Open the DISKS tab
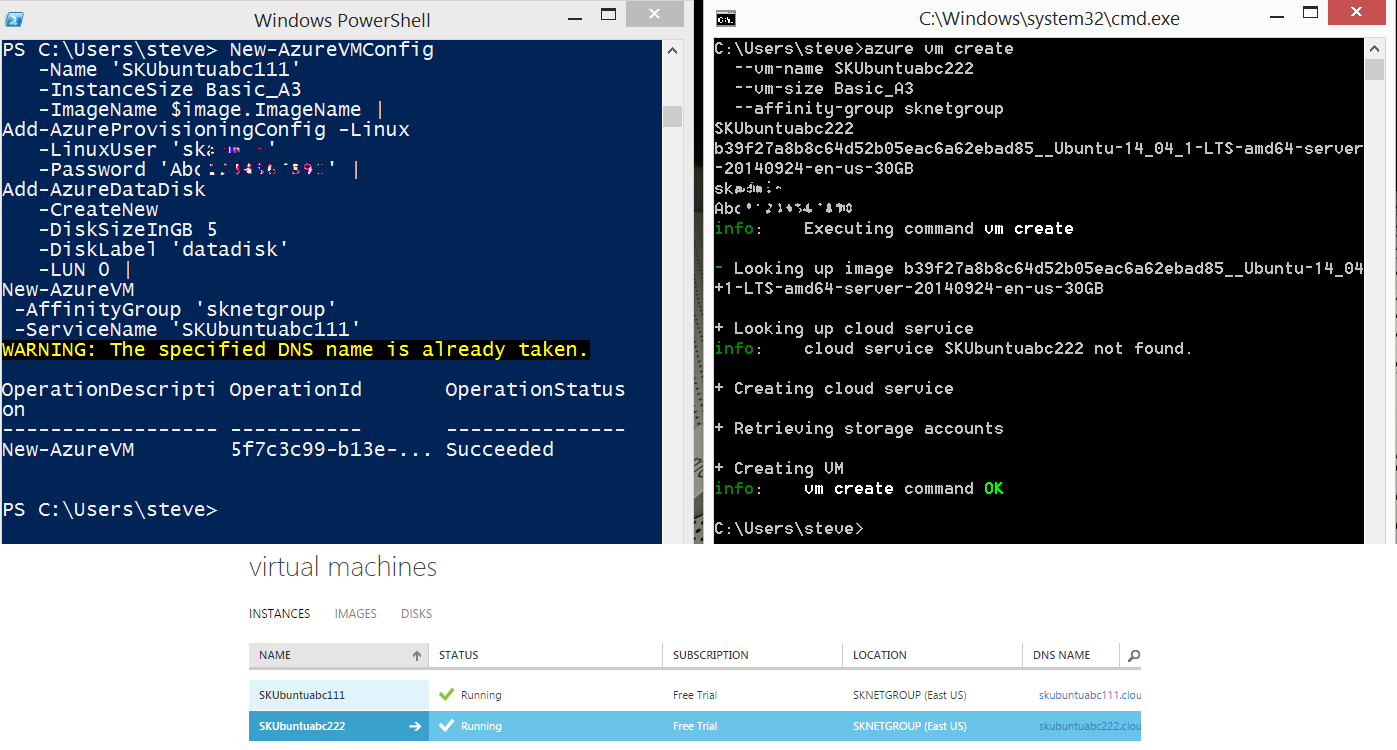The image size is (1397, 750). click(x=417, y=614)
